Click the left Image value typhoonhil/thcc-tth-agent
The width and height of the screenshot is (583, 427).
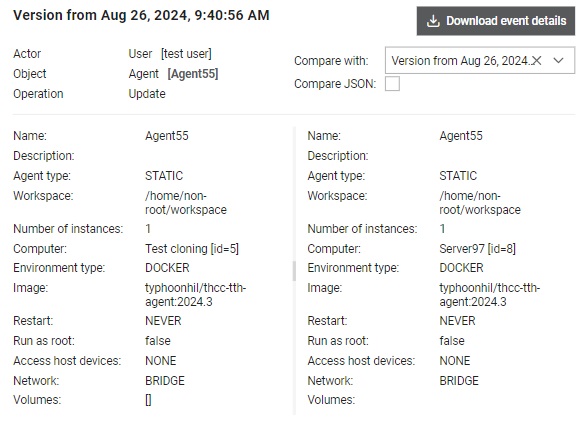tap(196, 295)
